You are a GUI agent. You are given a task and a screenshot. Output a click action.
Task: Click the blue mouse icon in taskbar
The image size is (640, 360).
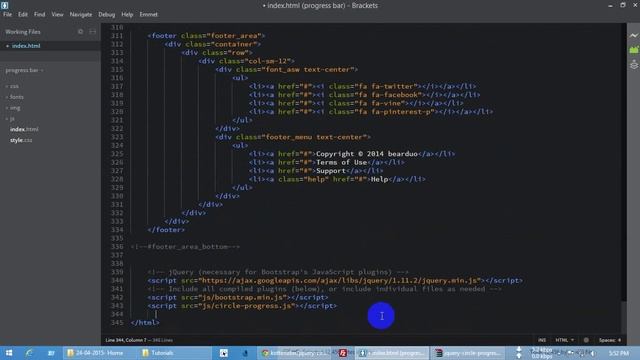click(x=245, y=353)
